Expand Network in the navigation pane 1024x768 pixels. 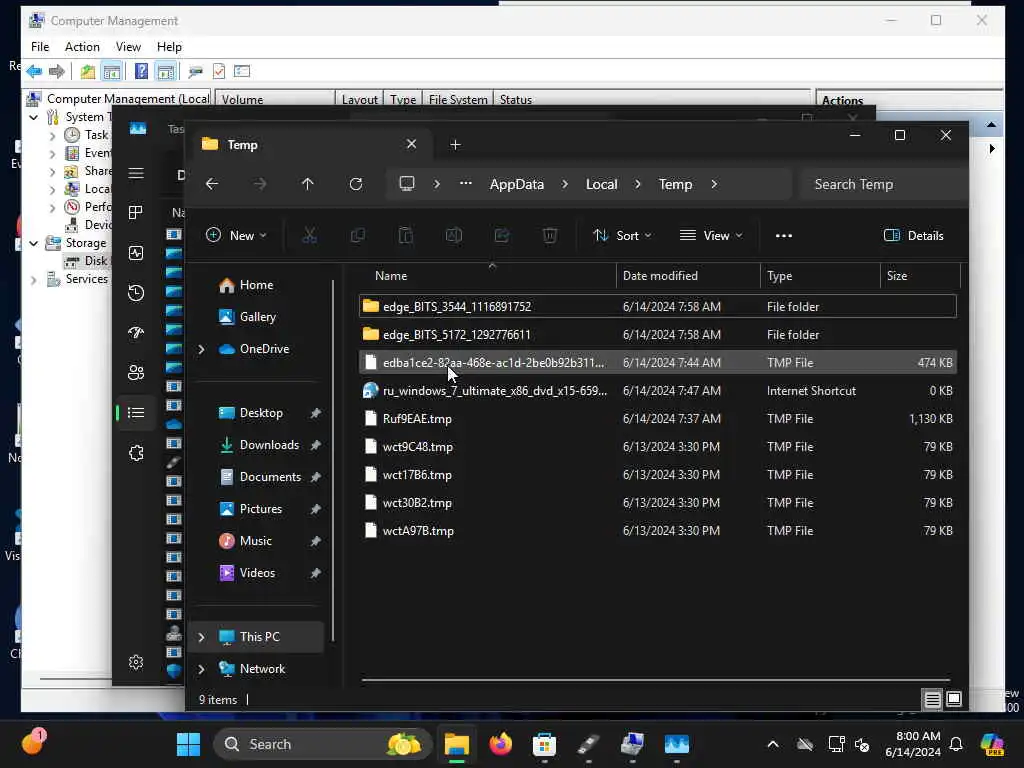202,669
